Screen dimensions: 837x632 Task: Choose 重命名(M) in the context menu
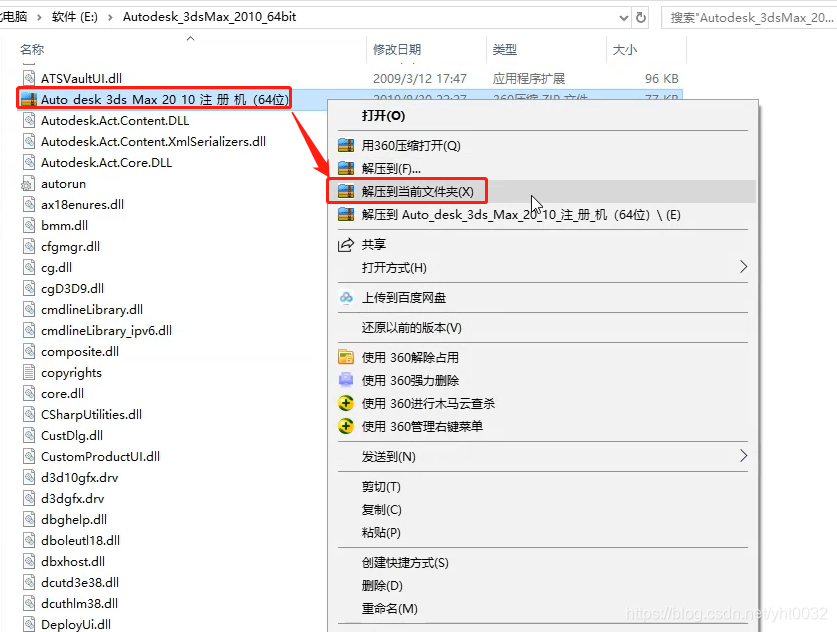(x=543, y=608)
